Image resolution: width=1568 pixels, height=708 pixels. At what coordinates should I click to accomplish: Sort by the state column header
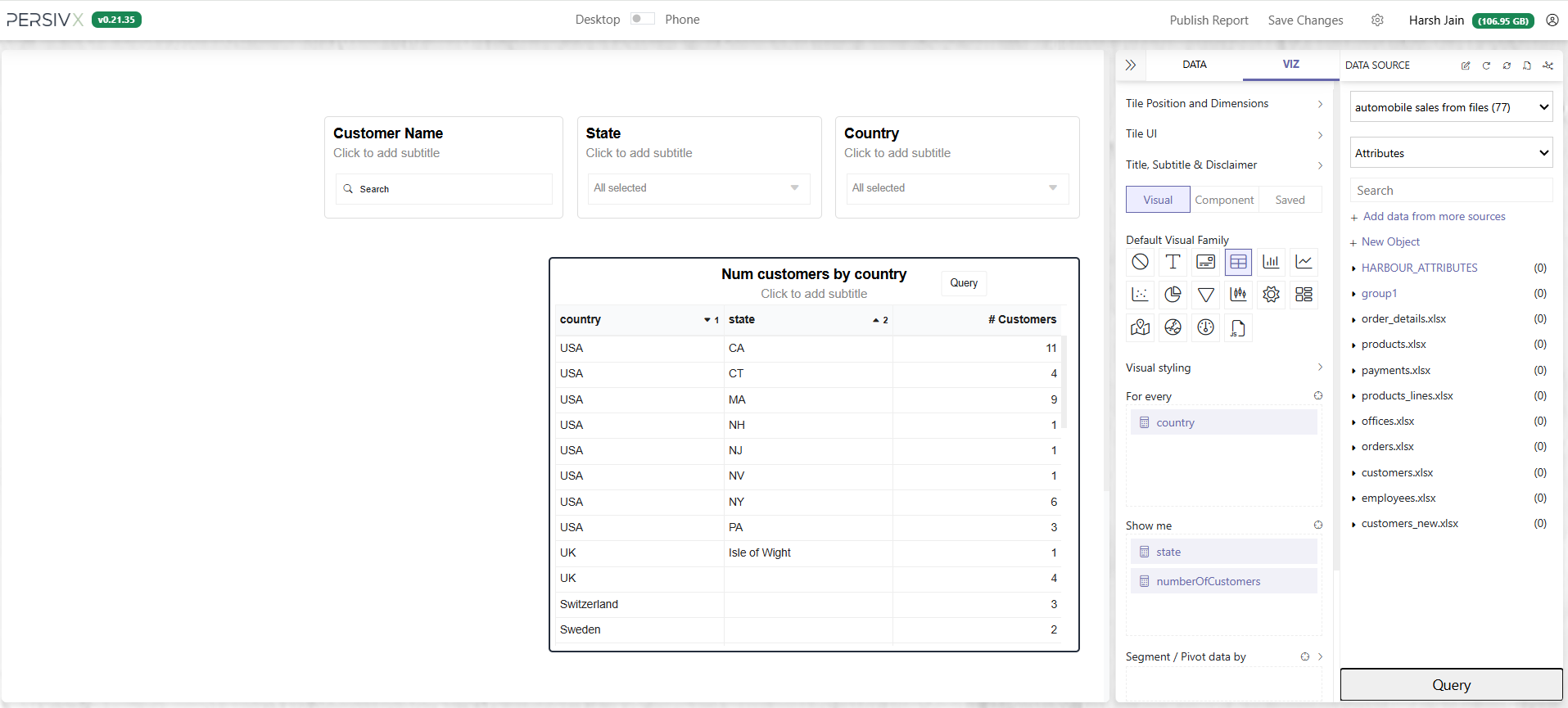[808, 319]
